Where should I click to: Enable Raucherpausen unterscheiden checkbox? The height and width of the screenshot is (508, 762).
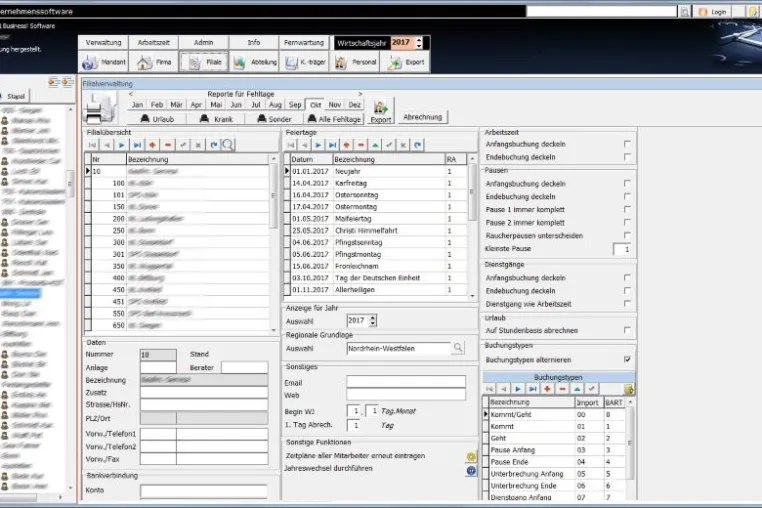[627, 235]
